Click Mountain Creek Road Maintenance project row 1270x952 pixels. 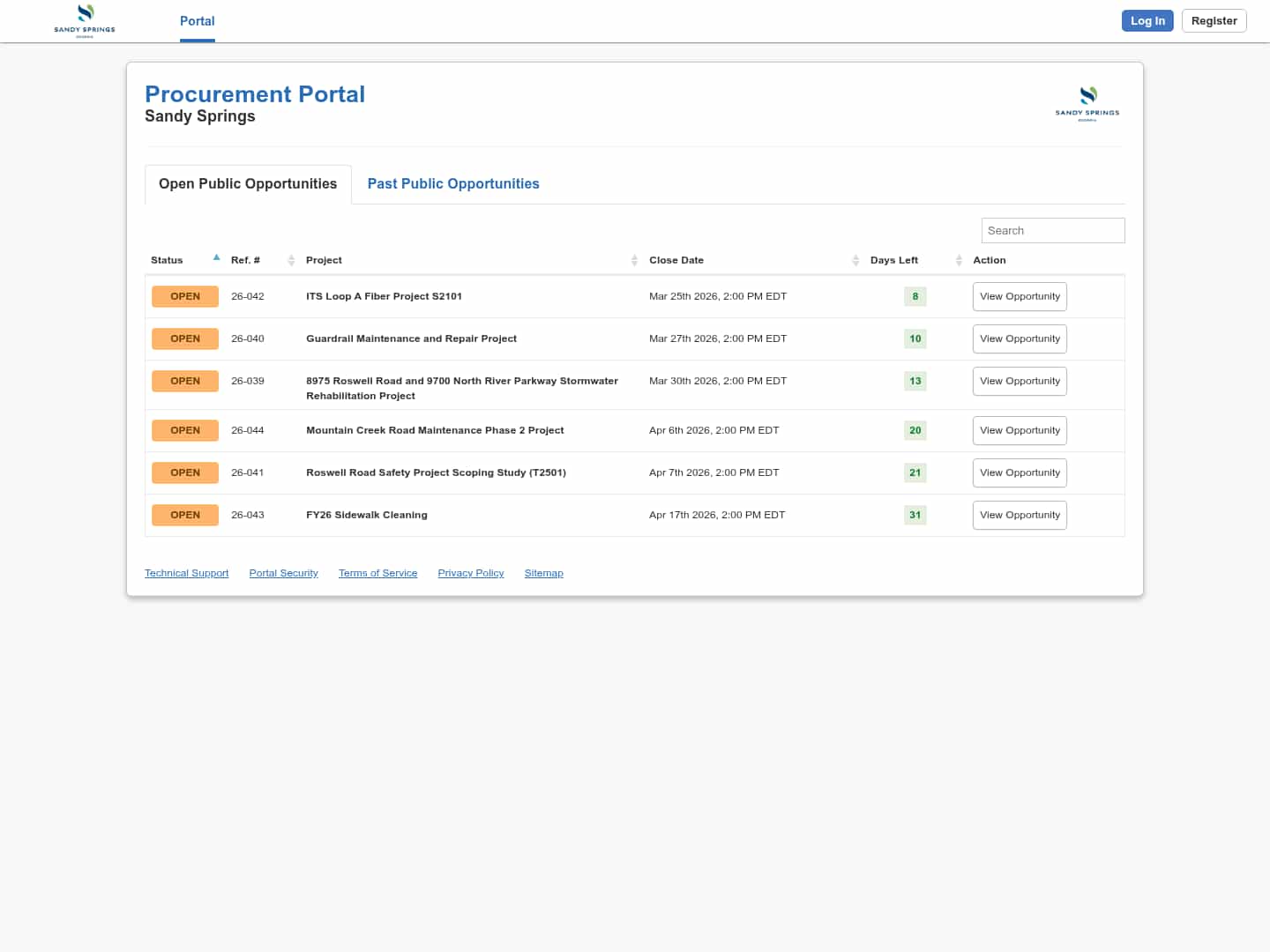pyautogui.click(x=435, y=430)
